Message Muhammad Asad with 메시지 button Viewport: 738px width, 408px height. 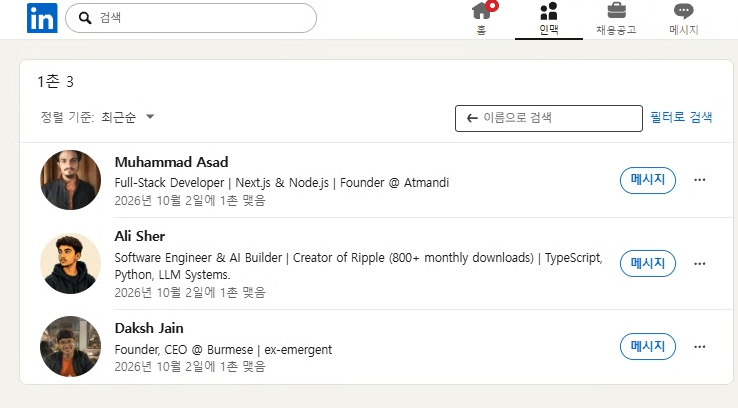(x=648, y=180)
